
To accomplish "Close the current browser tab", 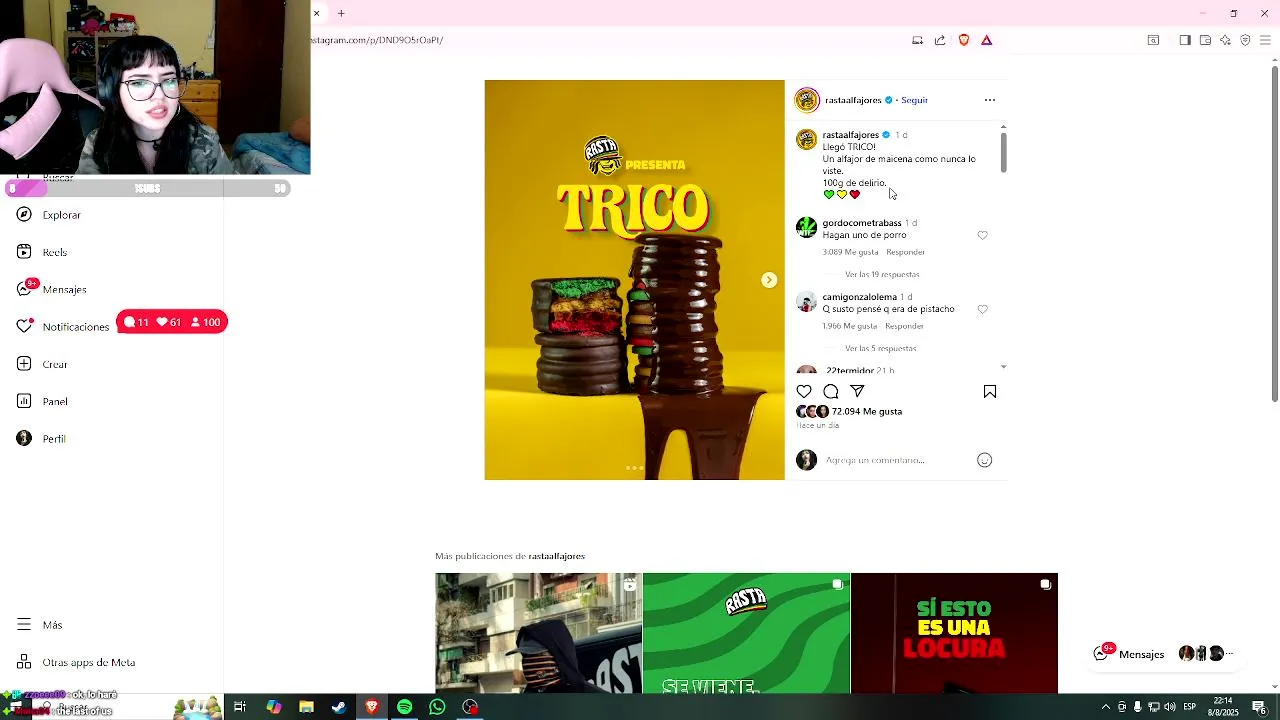I will tap(316, 13).
